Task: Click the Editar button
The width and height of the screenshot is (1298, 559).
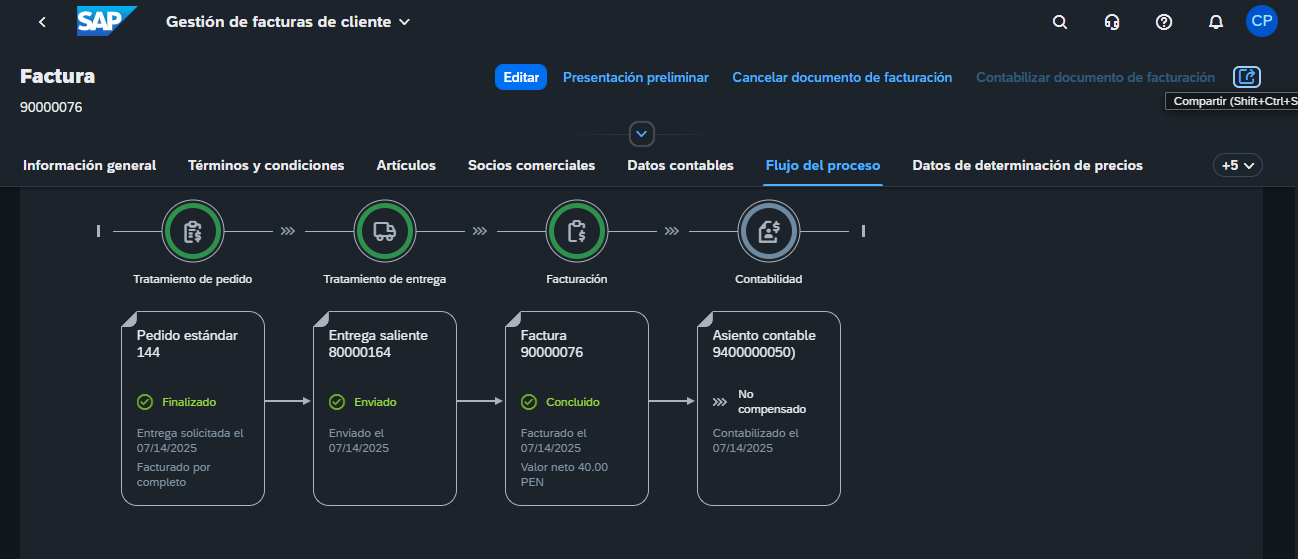Action: (521, 77)
